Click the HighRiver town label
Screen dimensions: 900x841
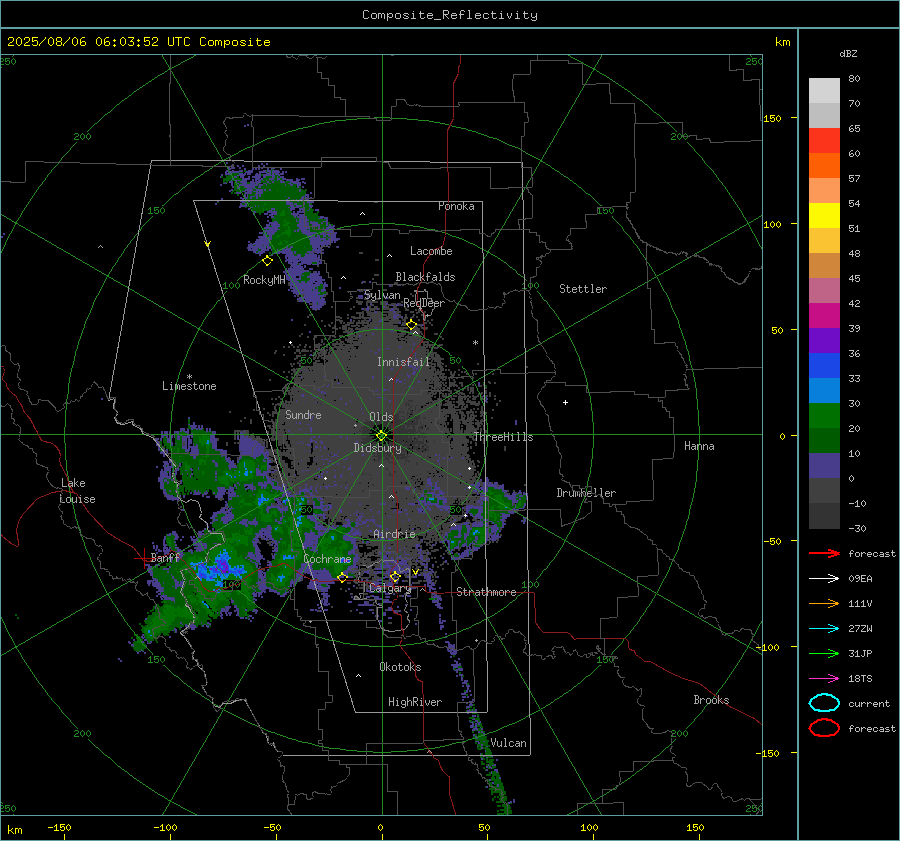click(415, 702)
